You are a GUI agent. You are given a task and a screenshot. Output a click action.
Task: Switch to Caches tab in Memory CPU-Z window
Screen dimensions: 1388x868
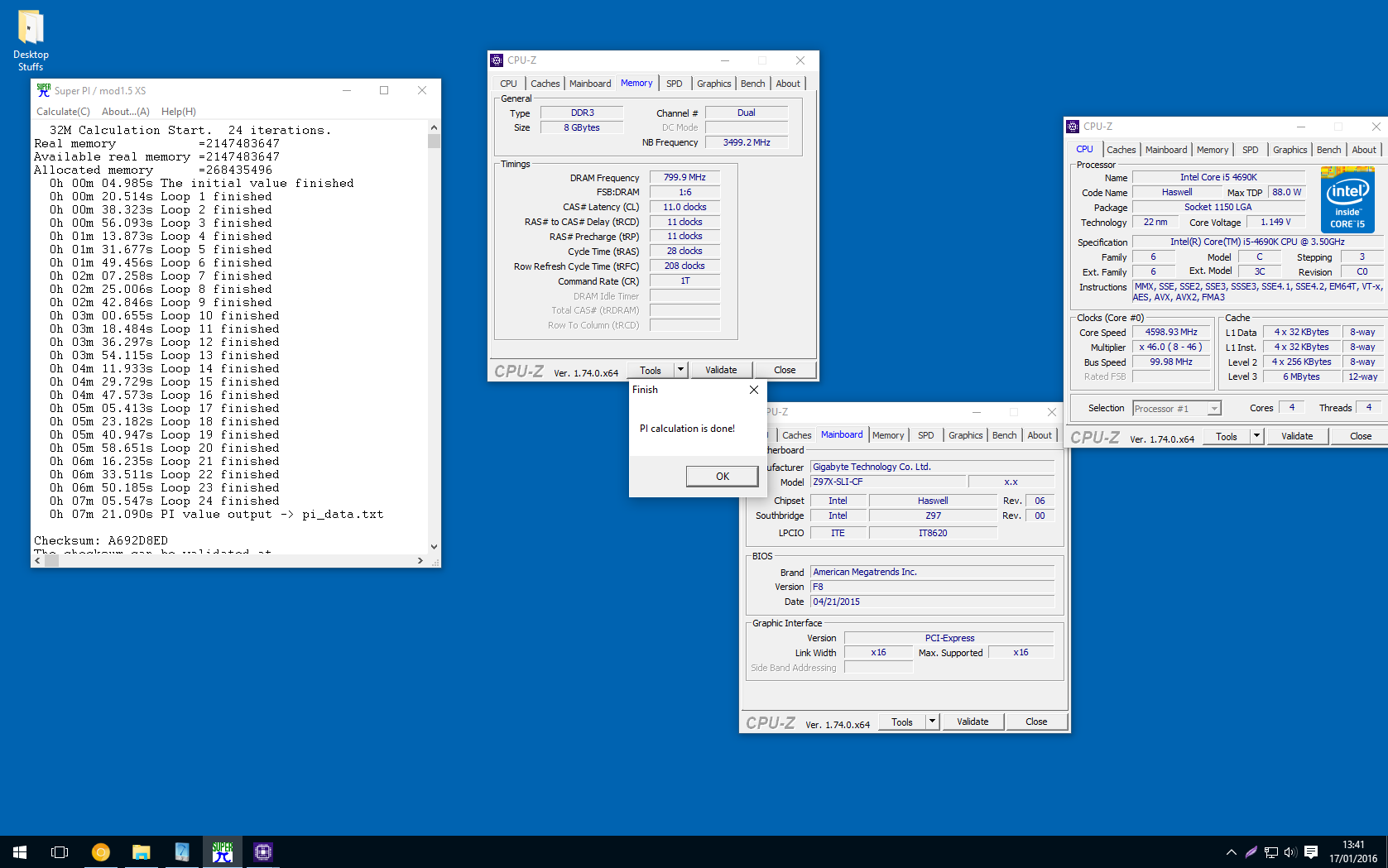pos(545,84)
